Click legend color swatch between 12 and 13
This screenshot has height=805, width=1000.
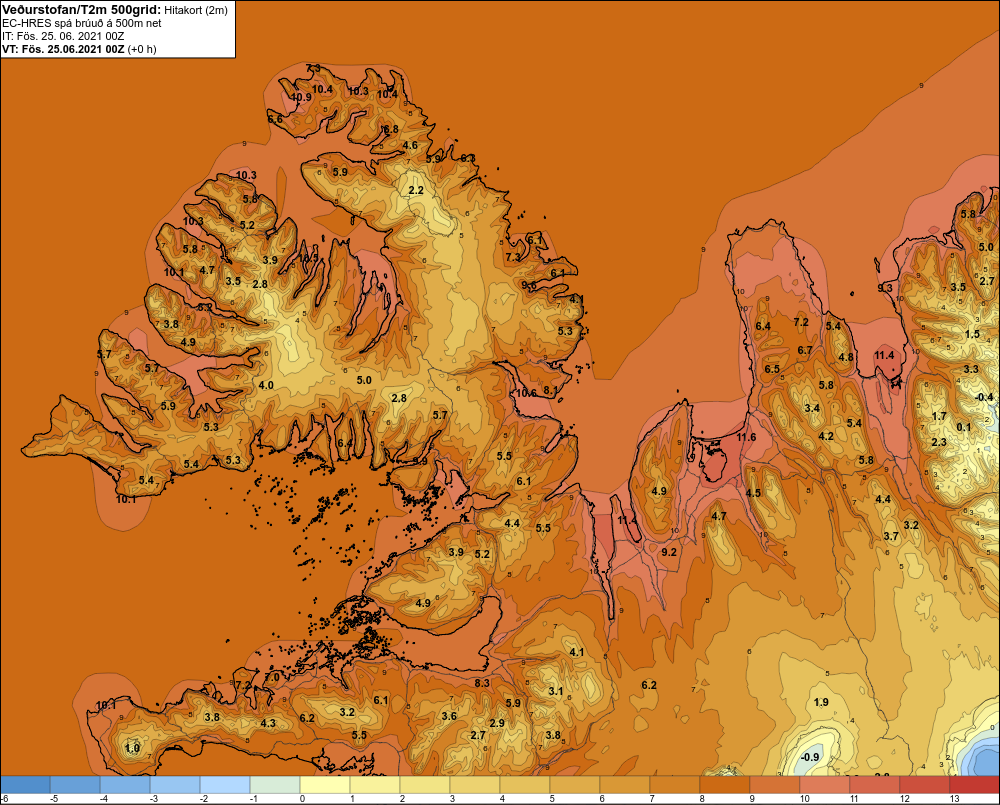pyautogui.click(x=924, y=784)
